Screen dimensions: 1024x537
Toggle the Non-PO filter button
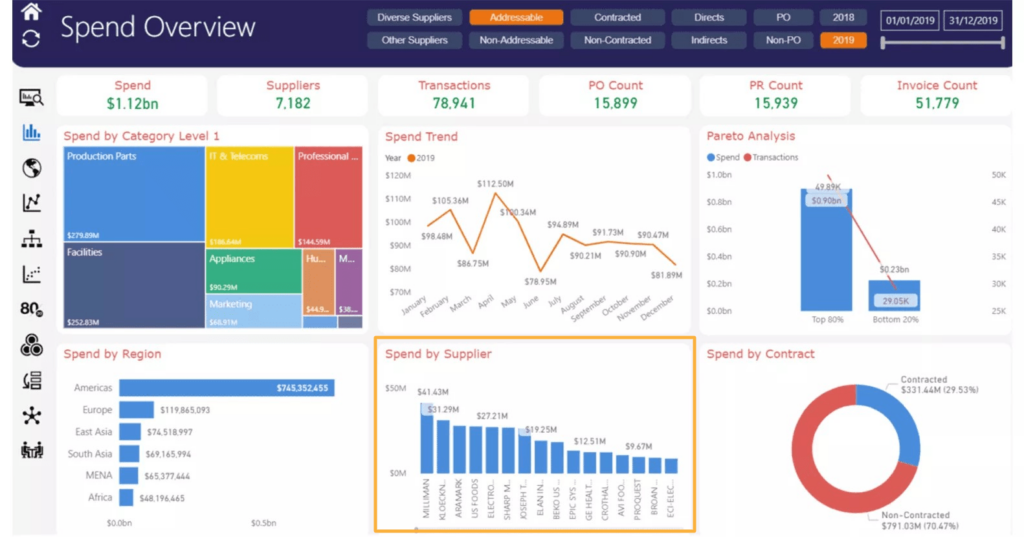(783, 40)
